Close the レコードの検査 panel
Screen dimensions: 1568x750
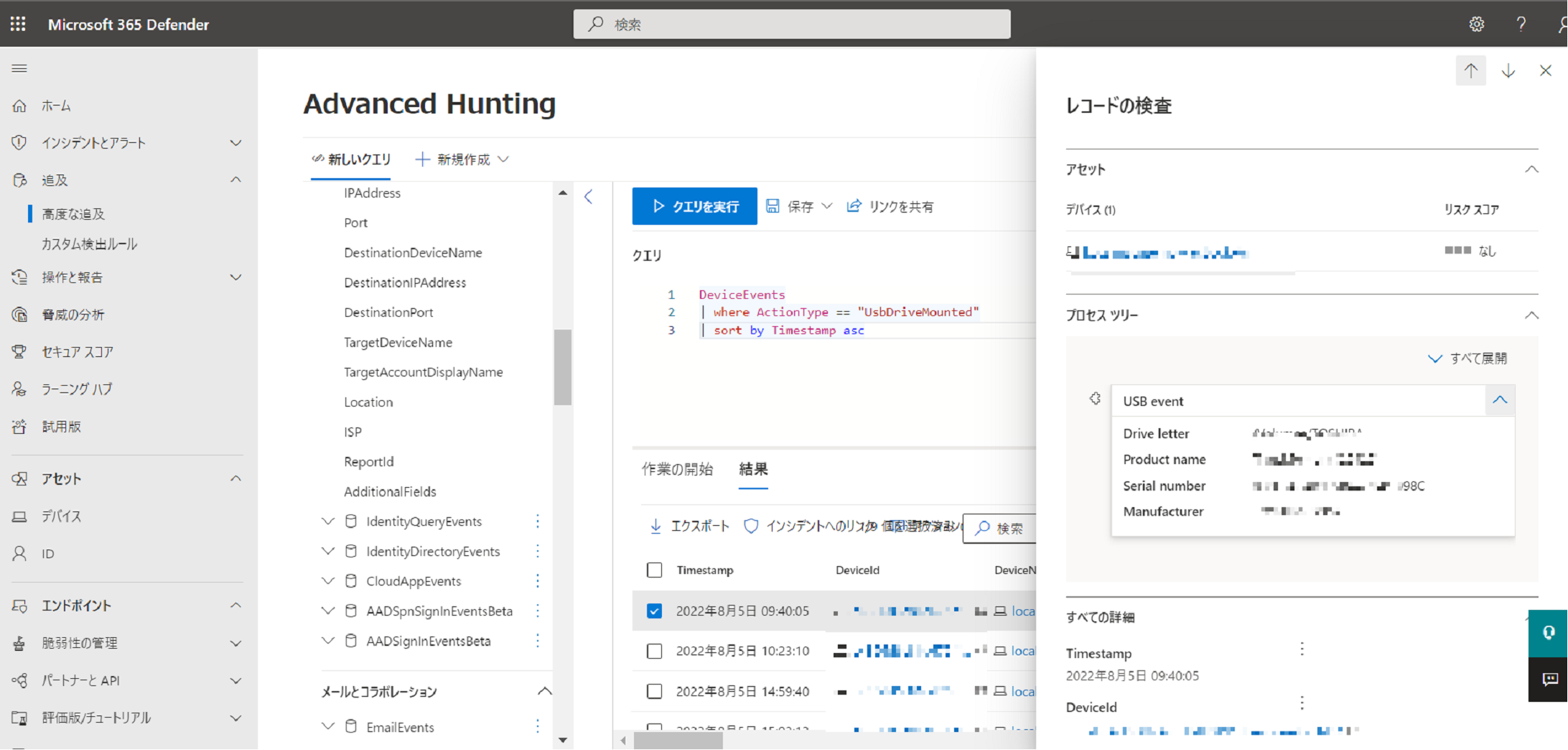(x=1546, y=70)
